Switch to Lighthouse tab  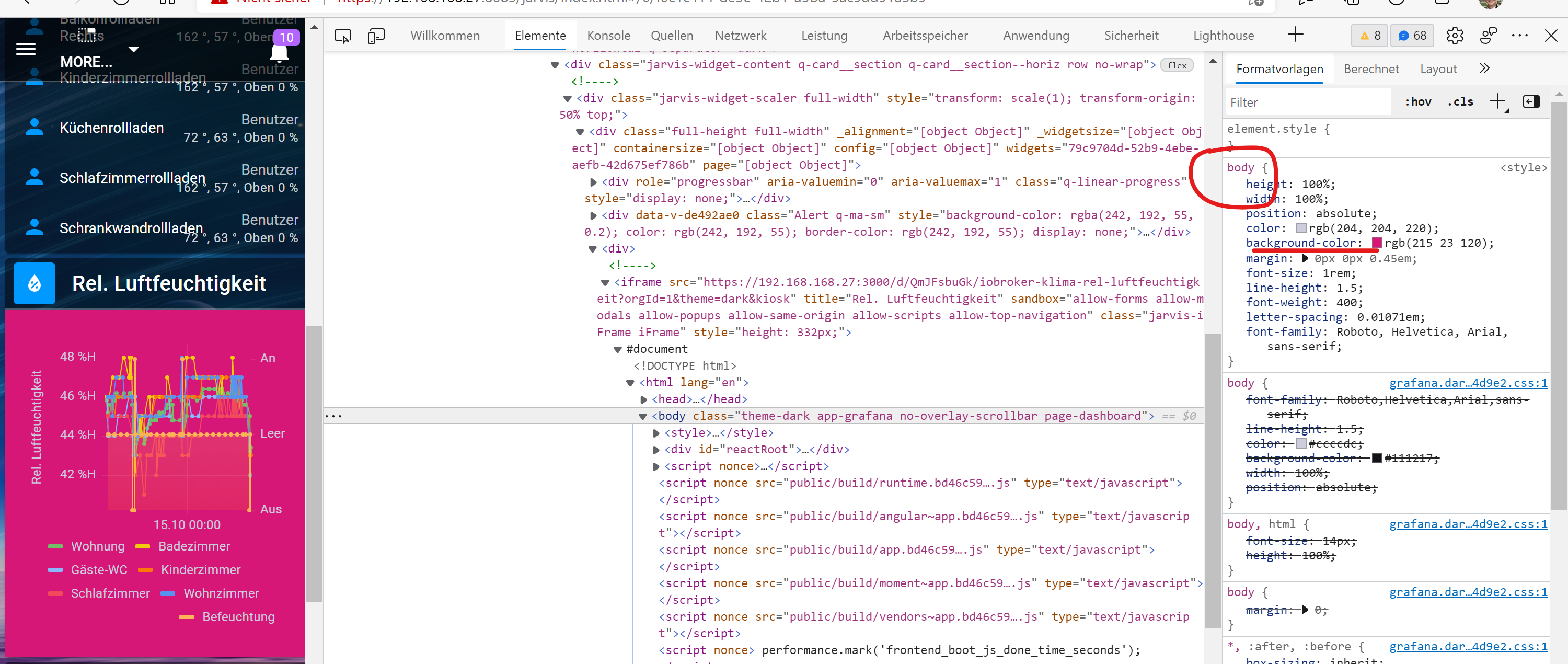coord(1223,36)
